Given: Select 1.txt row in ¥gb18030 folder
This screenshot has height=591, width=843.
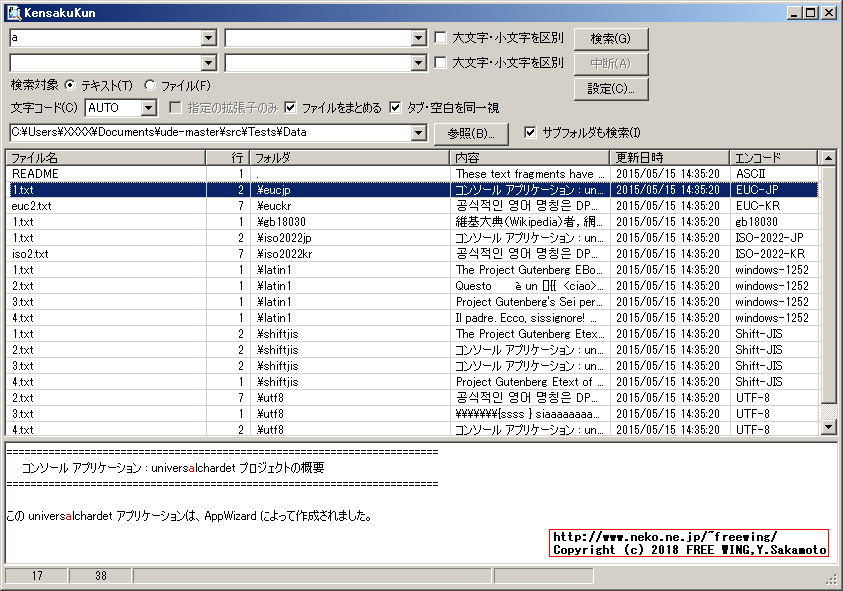Looking at the screenshot, I should tap(412, 222).
